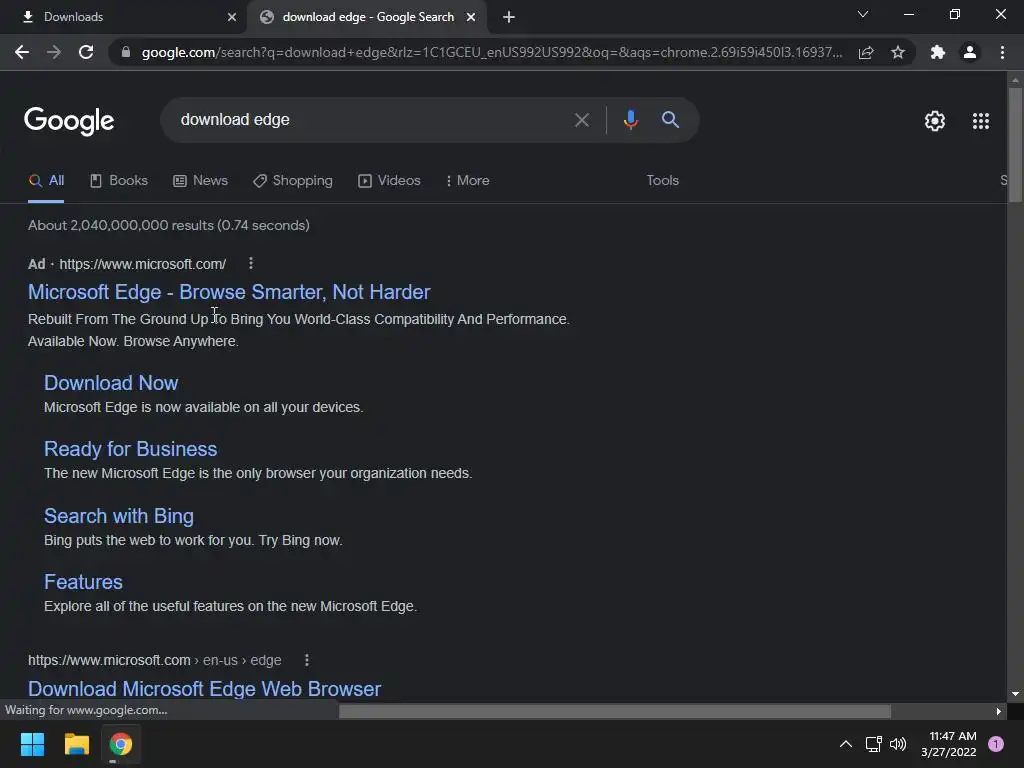
Task: Open File Explorer from the taskbar
Action: pyautogui.click(x=76, y=744)
